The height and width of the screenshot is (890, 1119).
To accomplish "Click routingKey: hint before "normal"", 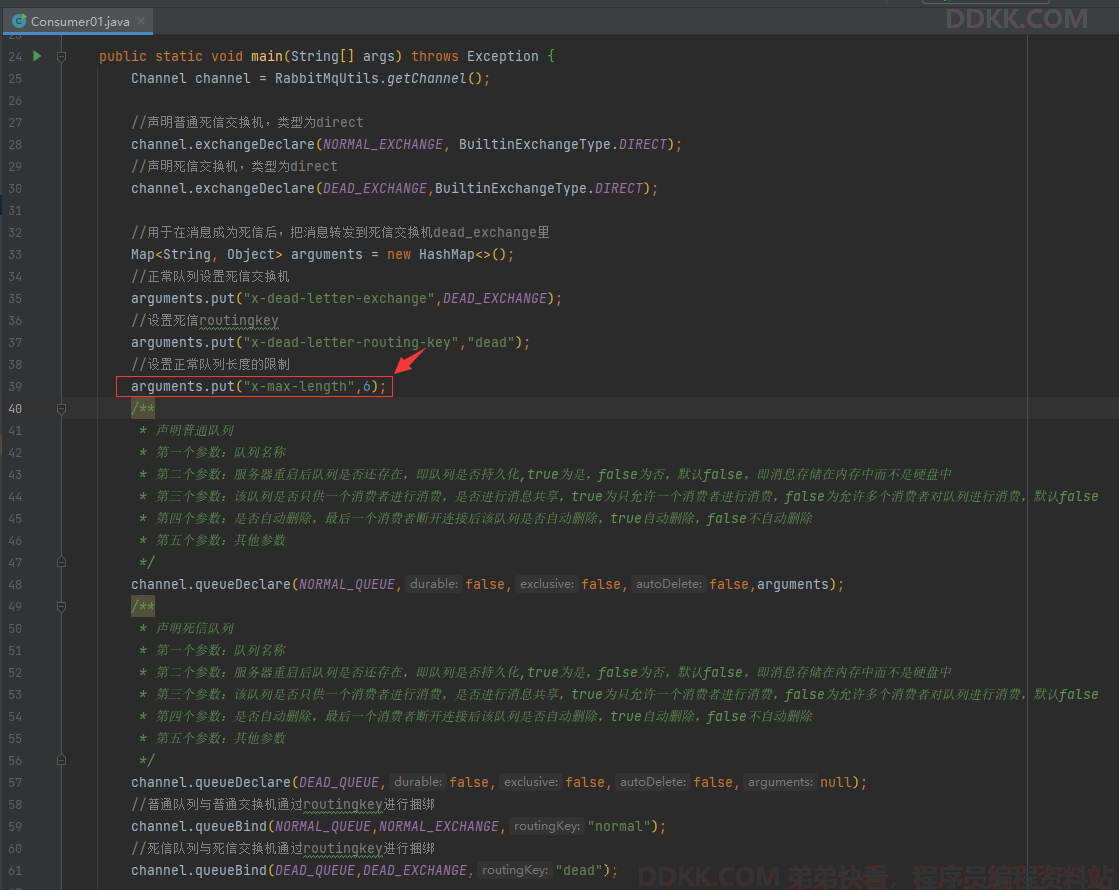I will pos(547,826).
